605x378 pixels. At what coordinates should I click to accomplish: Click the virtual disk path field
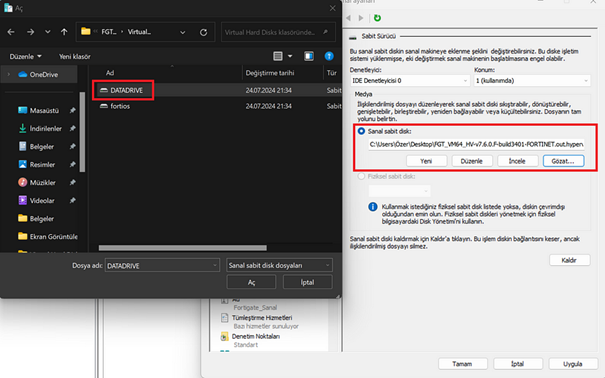coord(476,144)
